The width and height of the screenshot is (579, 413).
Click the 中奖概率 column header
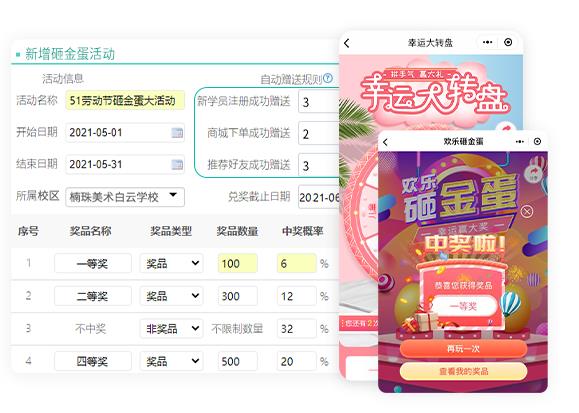click(302, 231)
